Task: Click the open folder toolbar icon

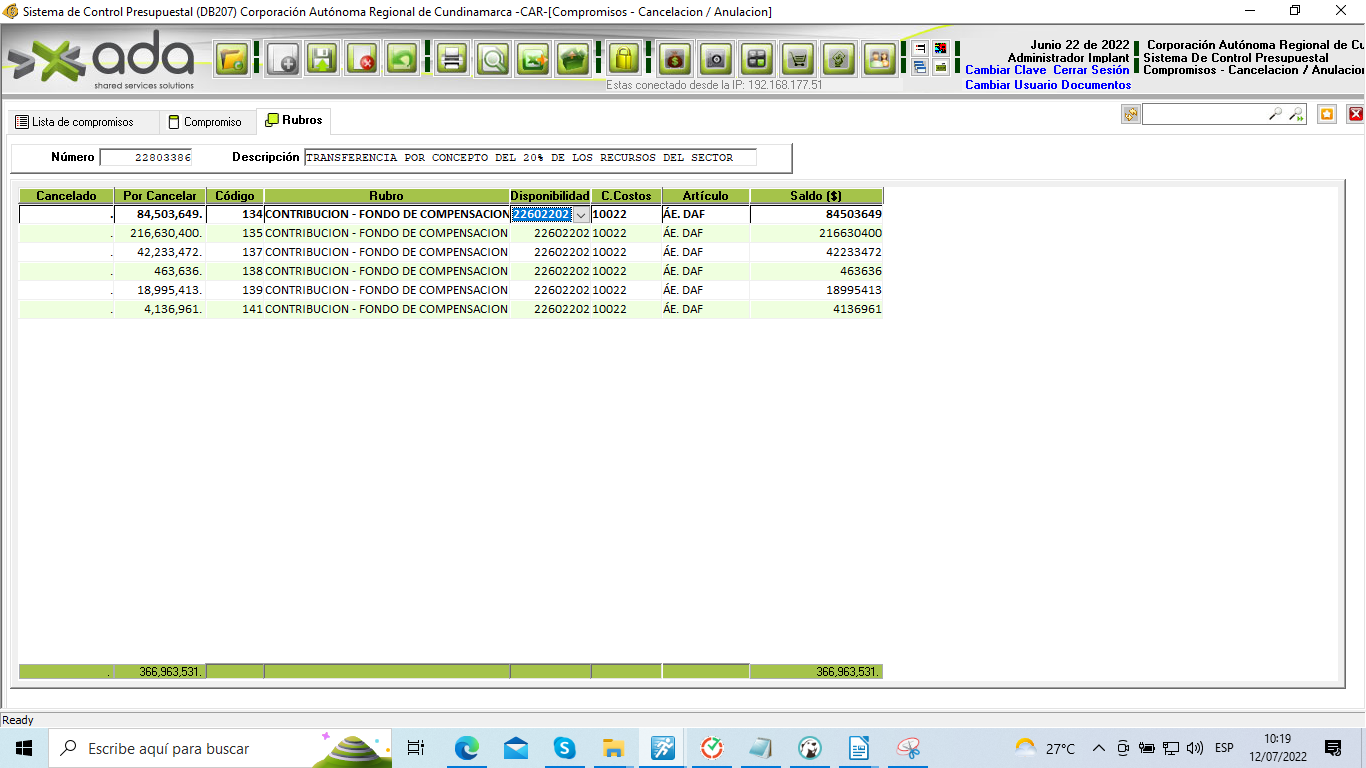Action: (x=233, y=59)
